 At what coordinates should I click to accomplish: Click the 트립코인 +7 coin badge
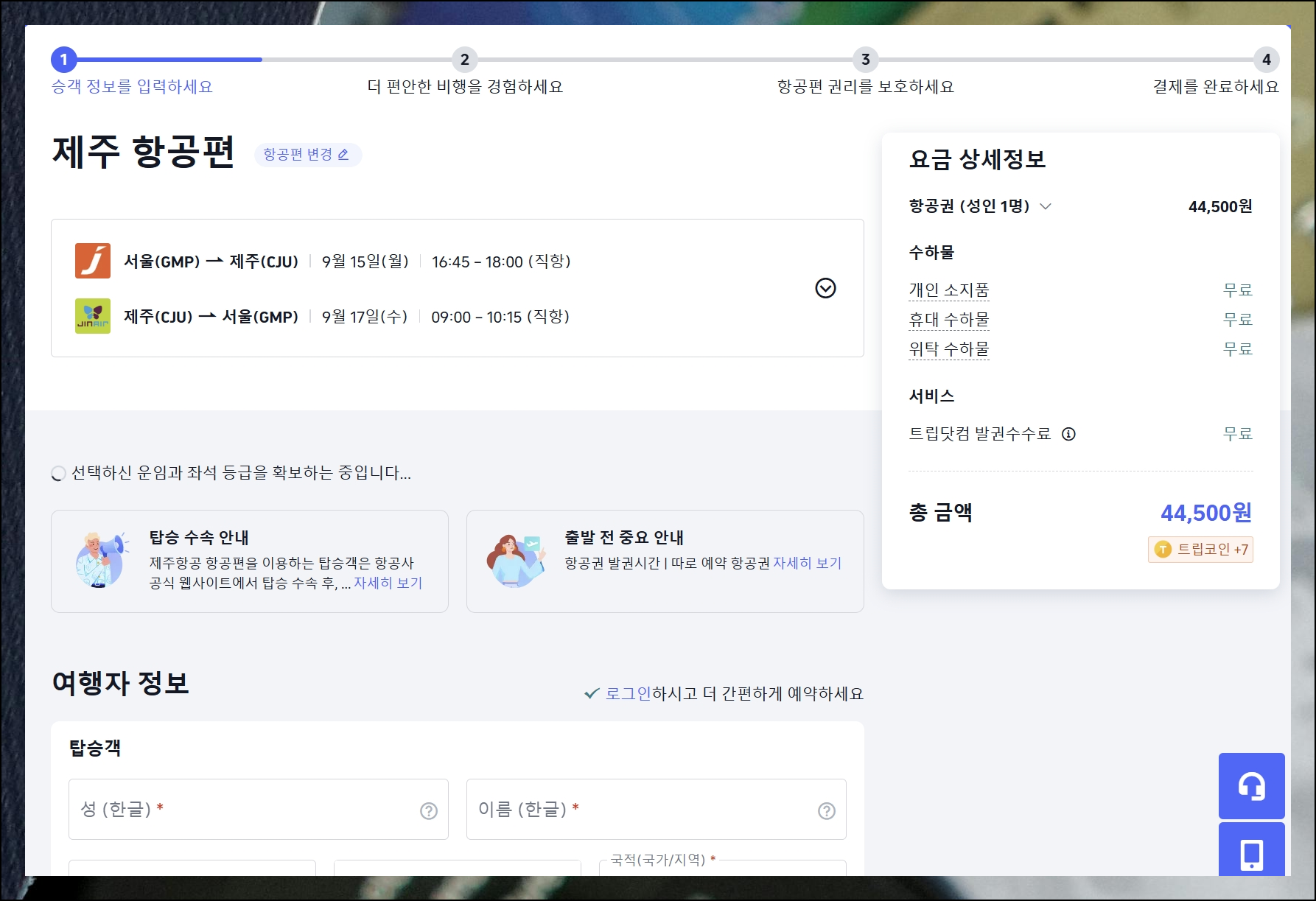pos(1200,550)
